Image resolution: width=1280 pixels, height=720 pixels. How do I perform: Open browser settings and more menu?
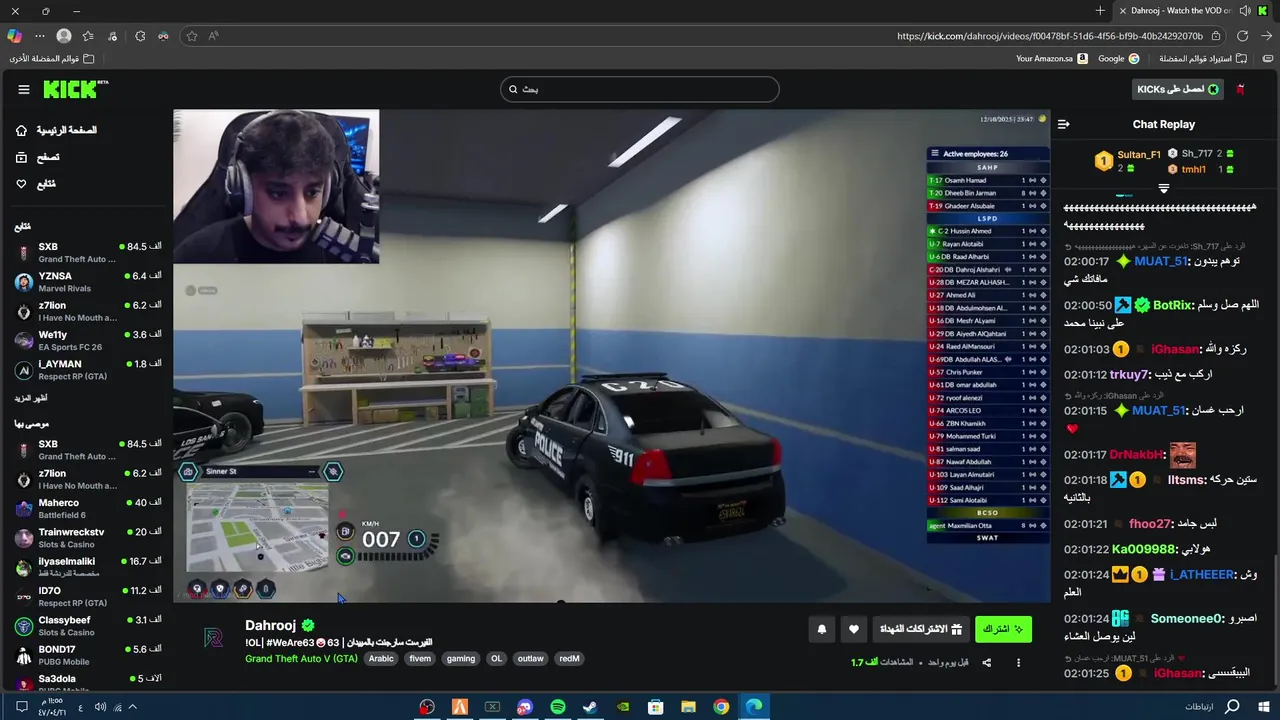40,36
